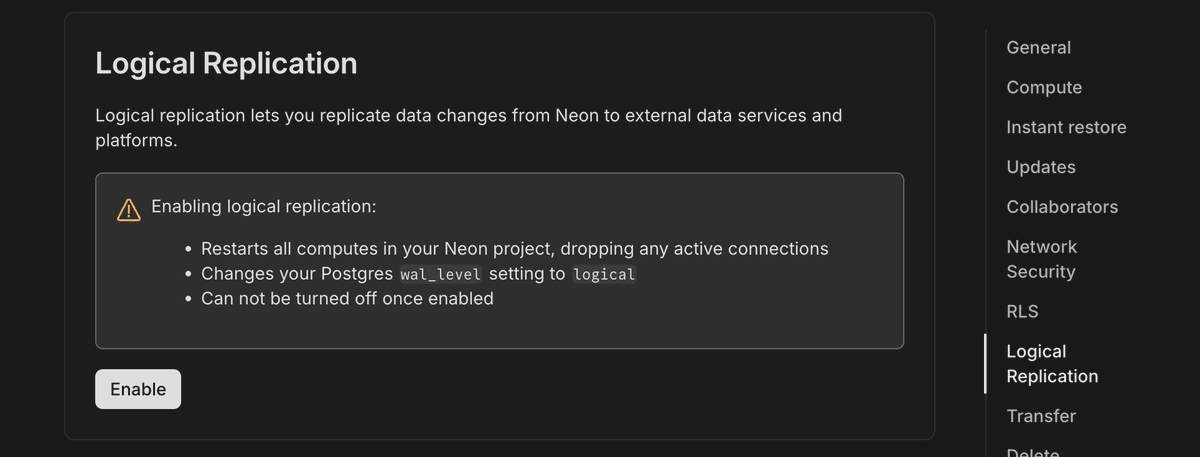Open the Delete section in the sidebar
Viewport: 1200px width, 457px height.
pyautogui.click(x=1033, y=452)
